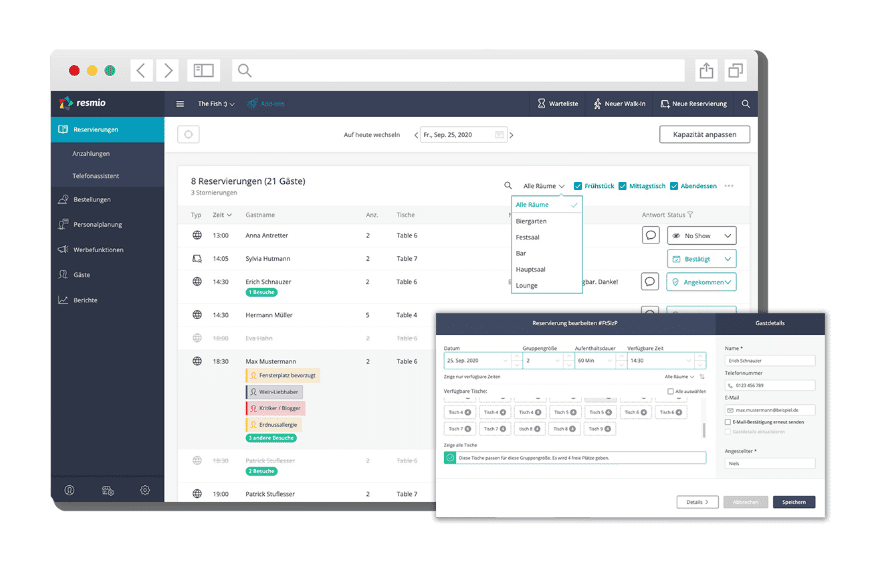This screenshot has width=876, height=583.
Task: Click the scrollbar in the available tables list
Action: coord(703,430)
